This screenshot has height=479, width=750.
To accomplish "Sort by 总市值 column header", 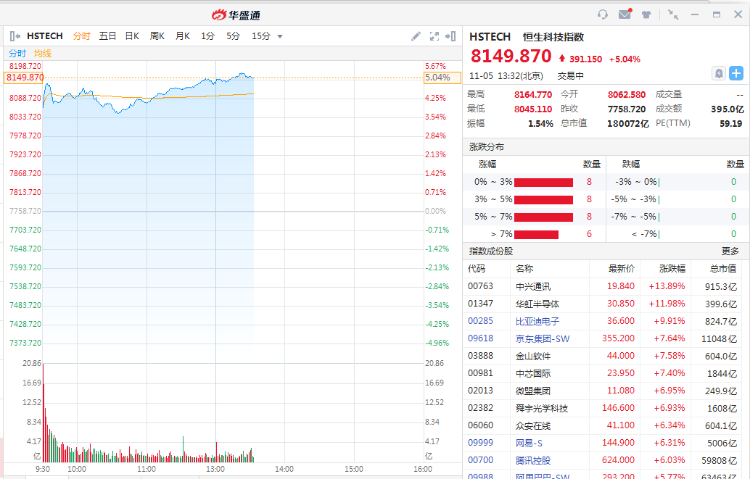I will coord(723,268).
